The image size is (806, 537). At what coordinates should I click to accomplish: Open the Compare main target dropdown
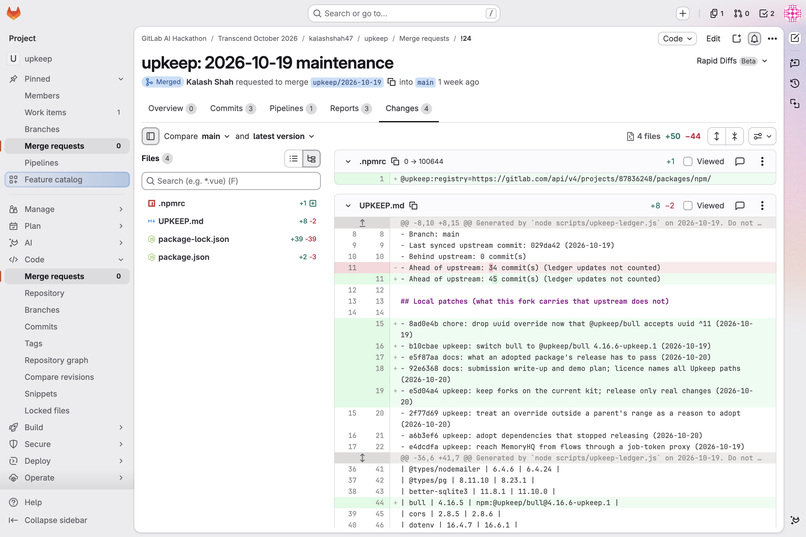tap(215, 136)
